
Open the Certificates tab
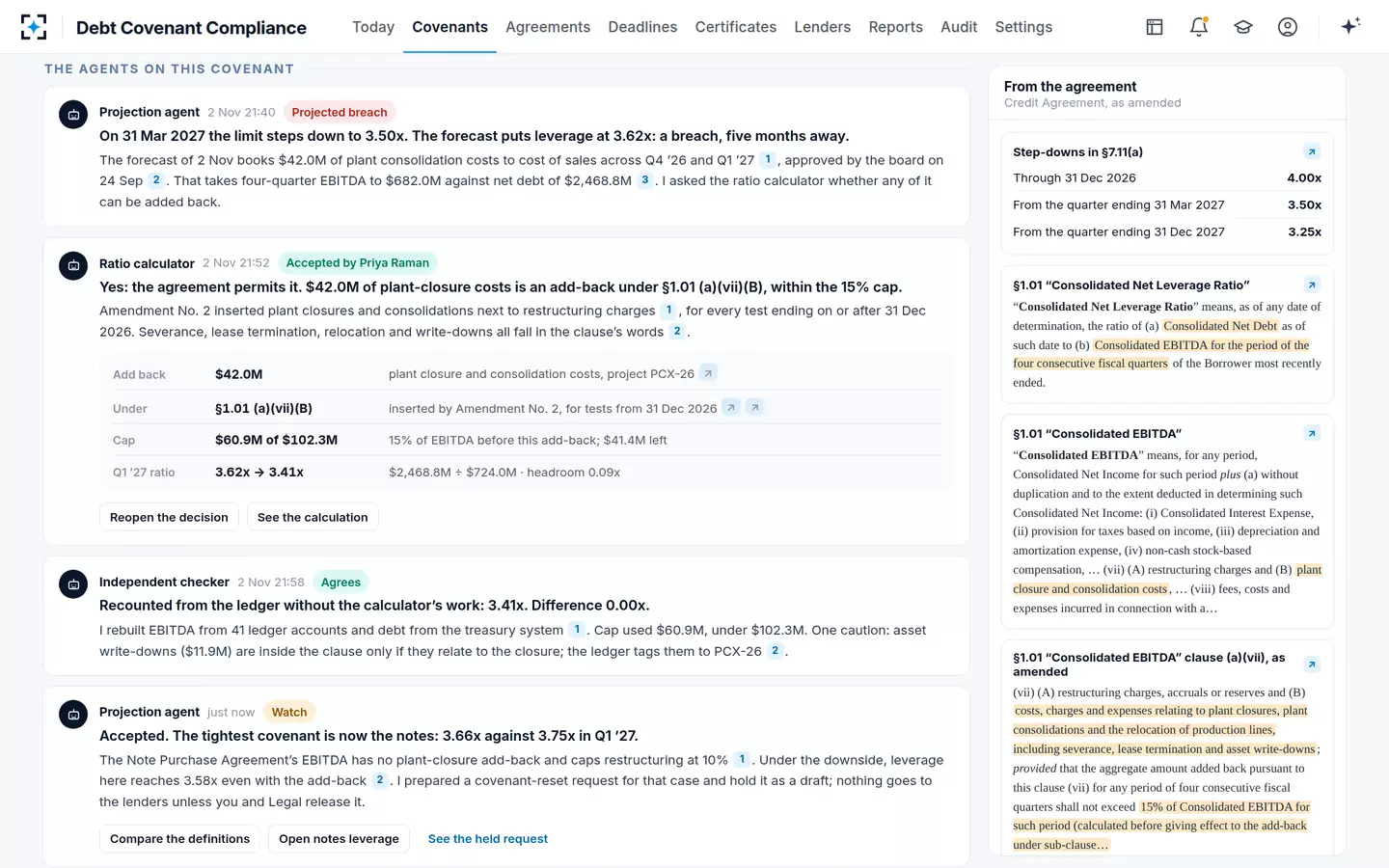pyautogui.click(x=736, y=27)
